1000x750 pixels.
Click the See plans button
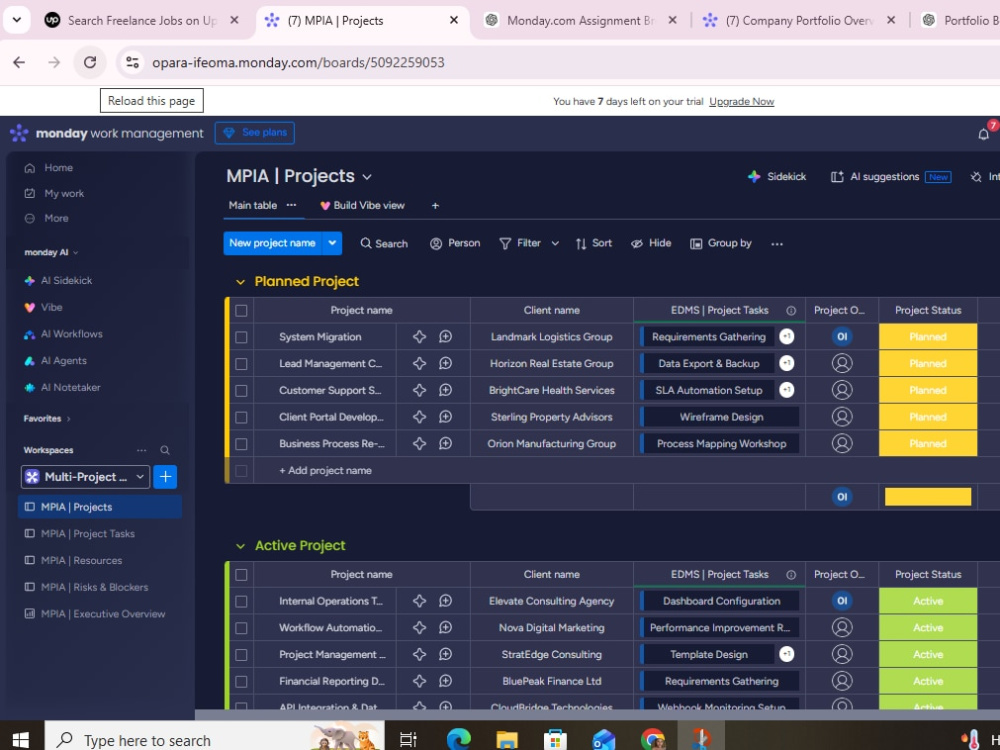coord(254,133)
